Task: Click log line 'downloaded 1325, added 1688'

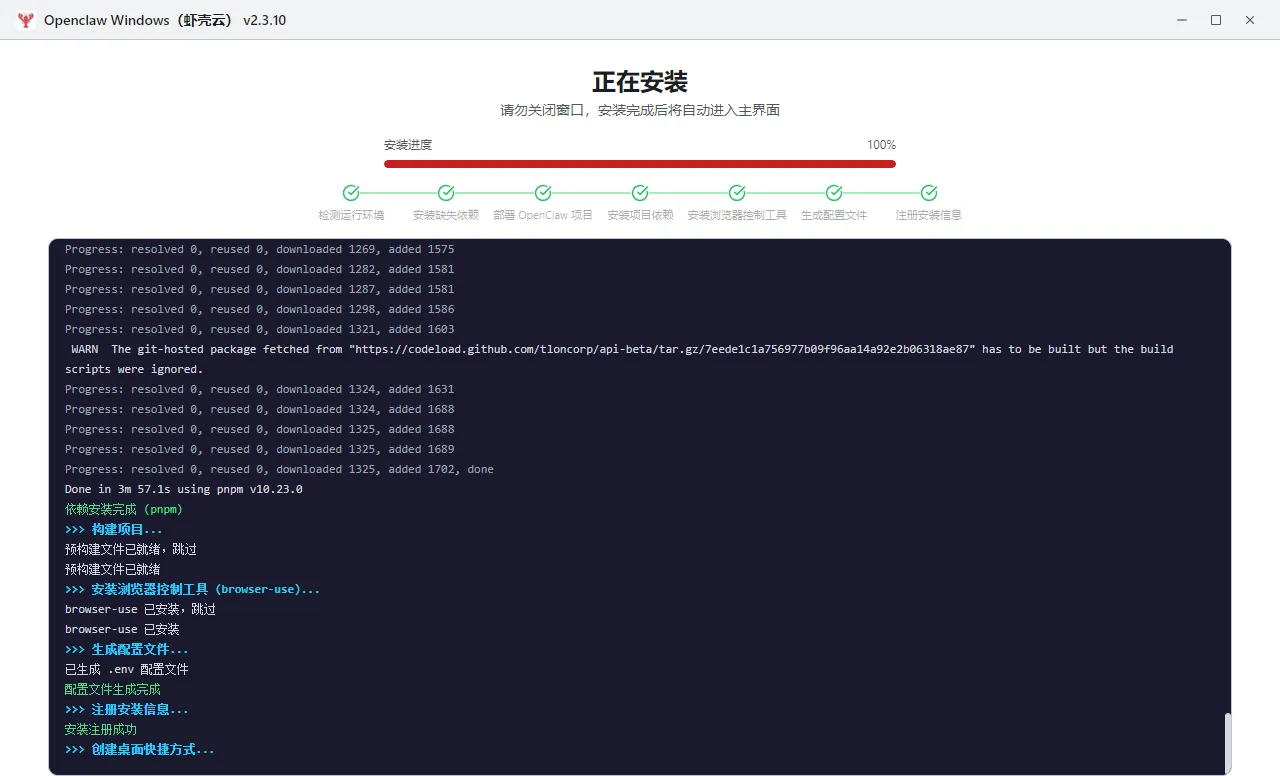Action: (260, 429)
